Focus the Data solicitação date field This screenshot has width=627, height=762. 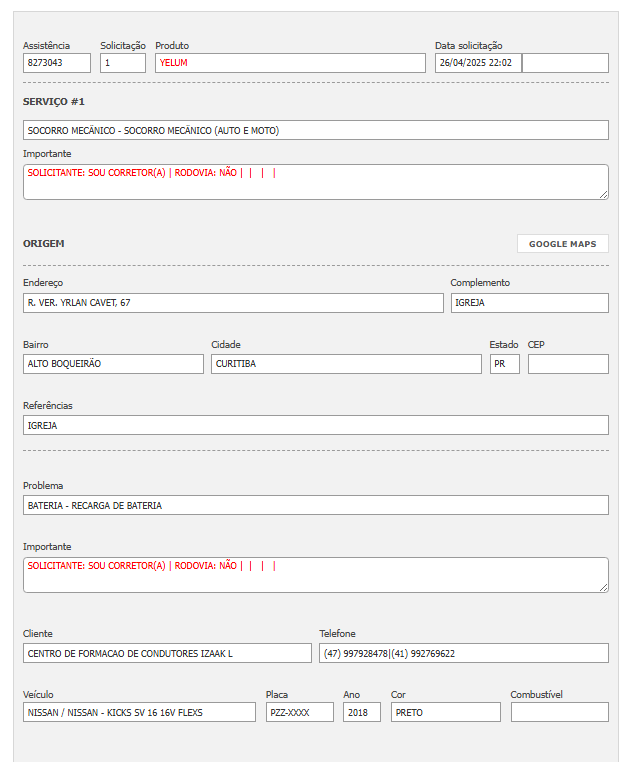(478, 63)
